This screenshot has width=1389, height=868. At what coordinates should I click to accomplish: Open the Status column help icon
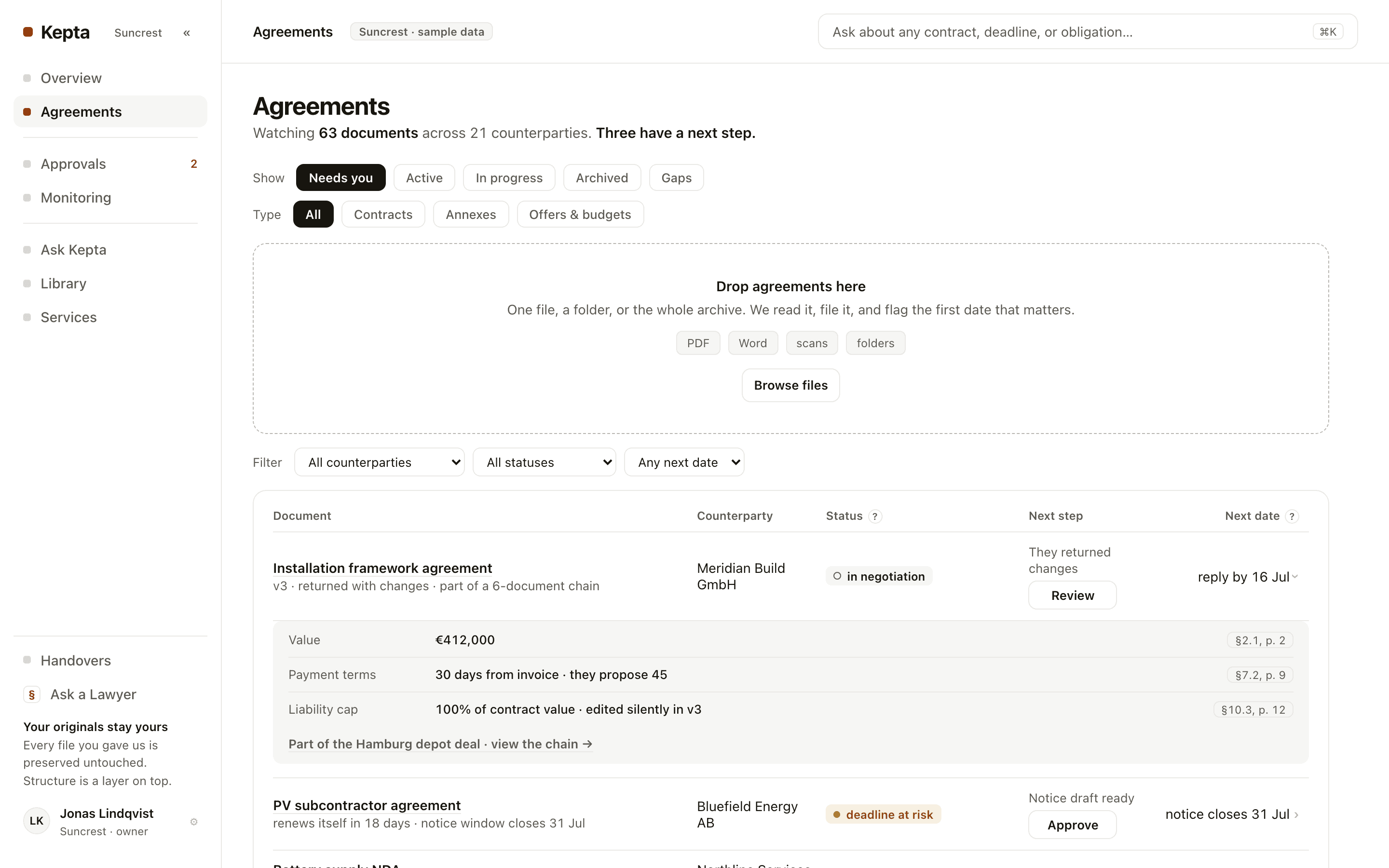pos(875,516)
